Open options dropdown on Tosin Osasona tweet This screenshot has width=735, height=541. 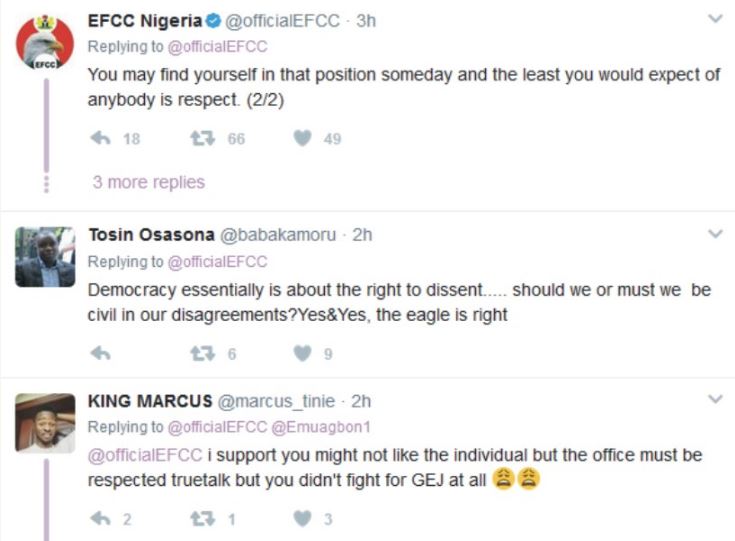tap(715, 234)
